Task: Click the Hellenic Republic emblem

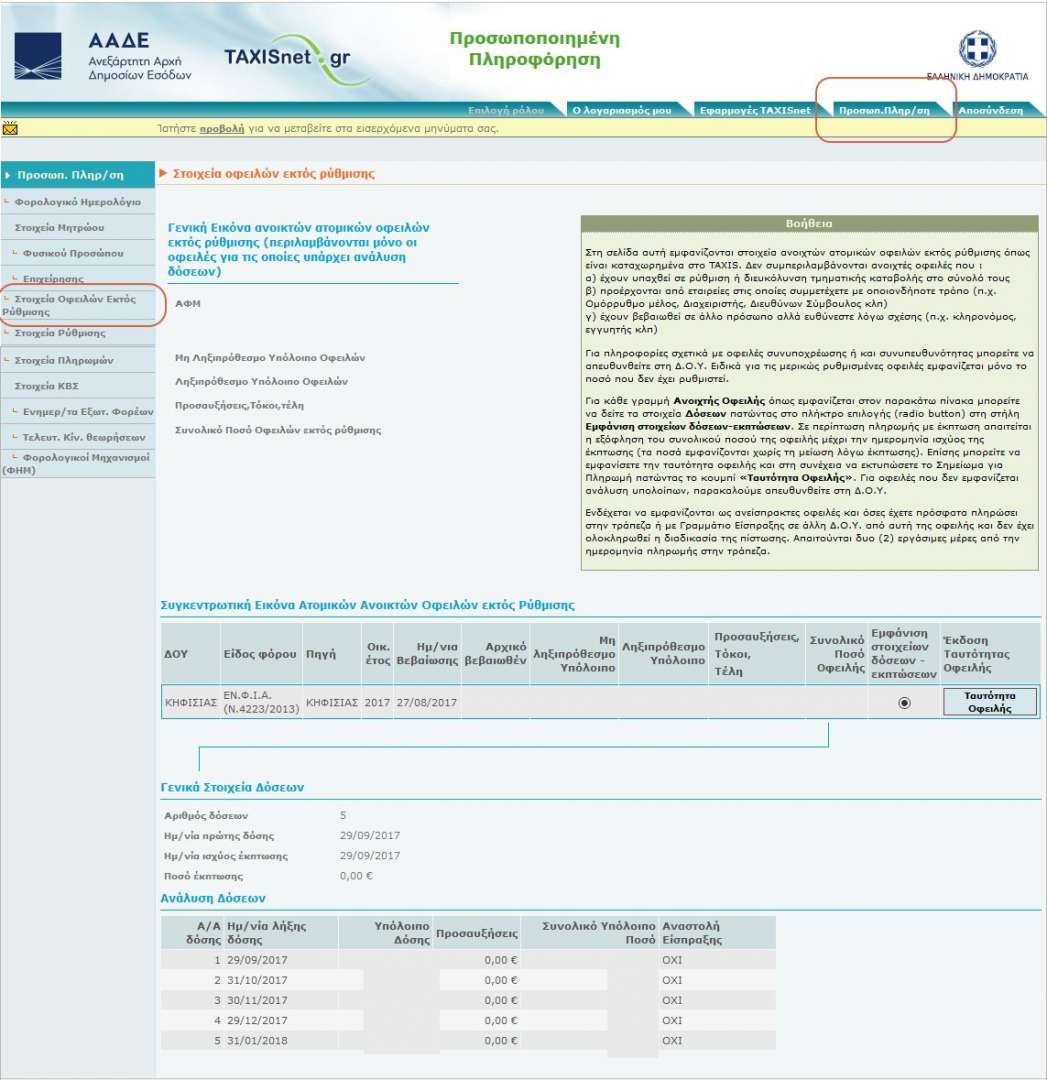Action: [x=976, y=49]
